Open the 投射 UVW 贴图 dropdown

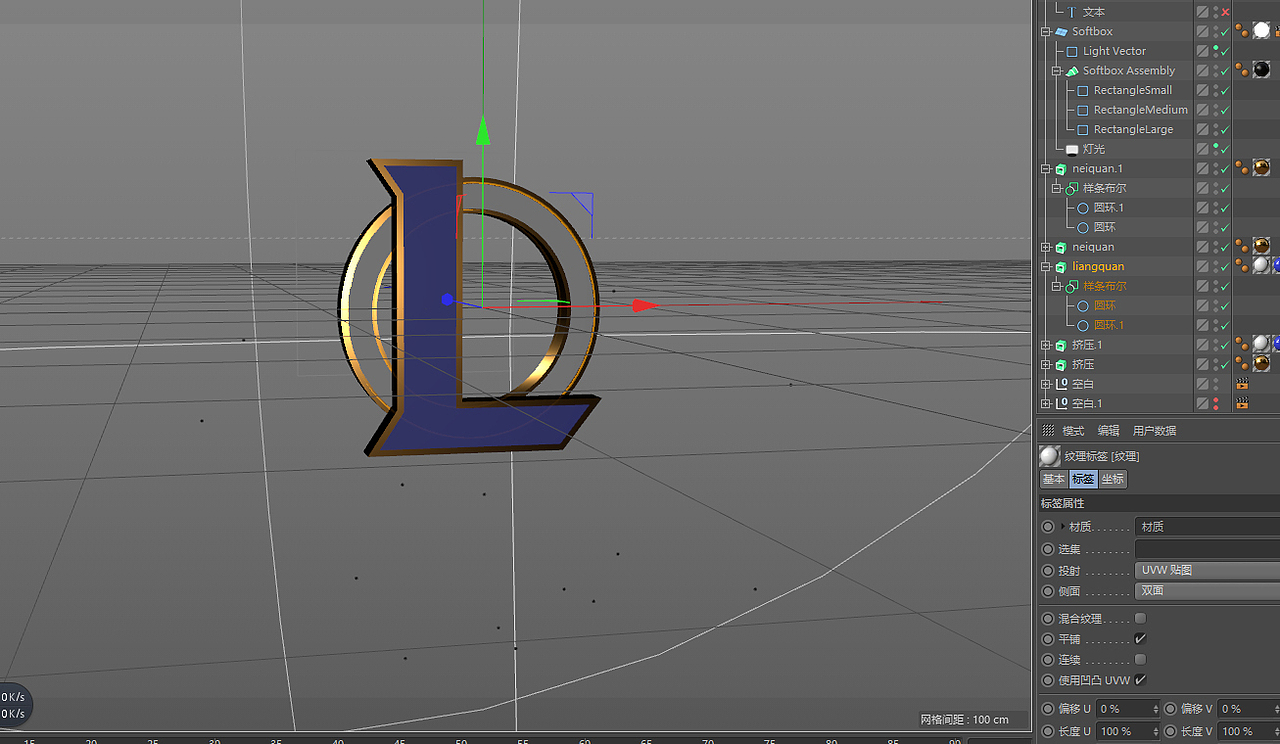coord(1207,570)
